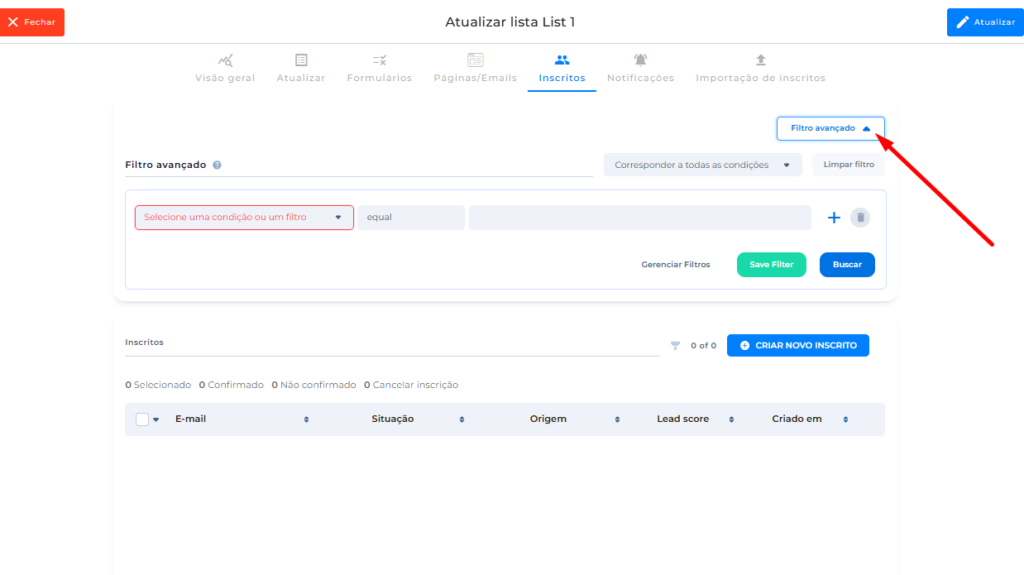Click the funnel icon near subscriber count

point(675,346)
